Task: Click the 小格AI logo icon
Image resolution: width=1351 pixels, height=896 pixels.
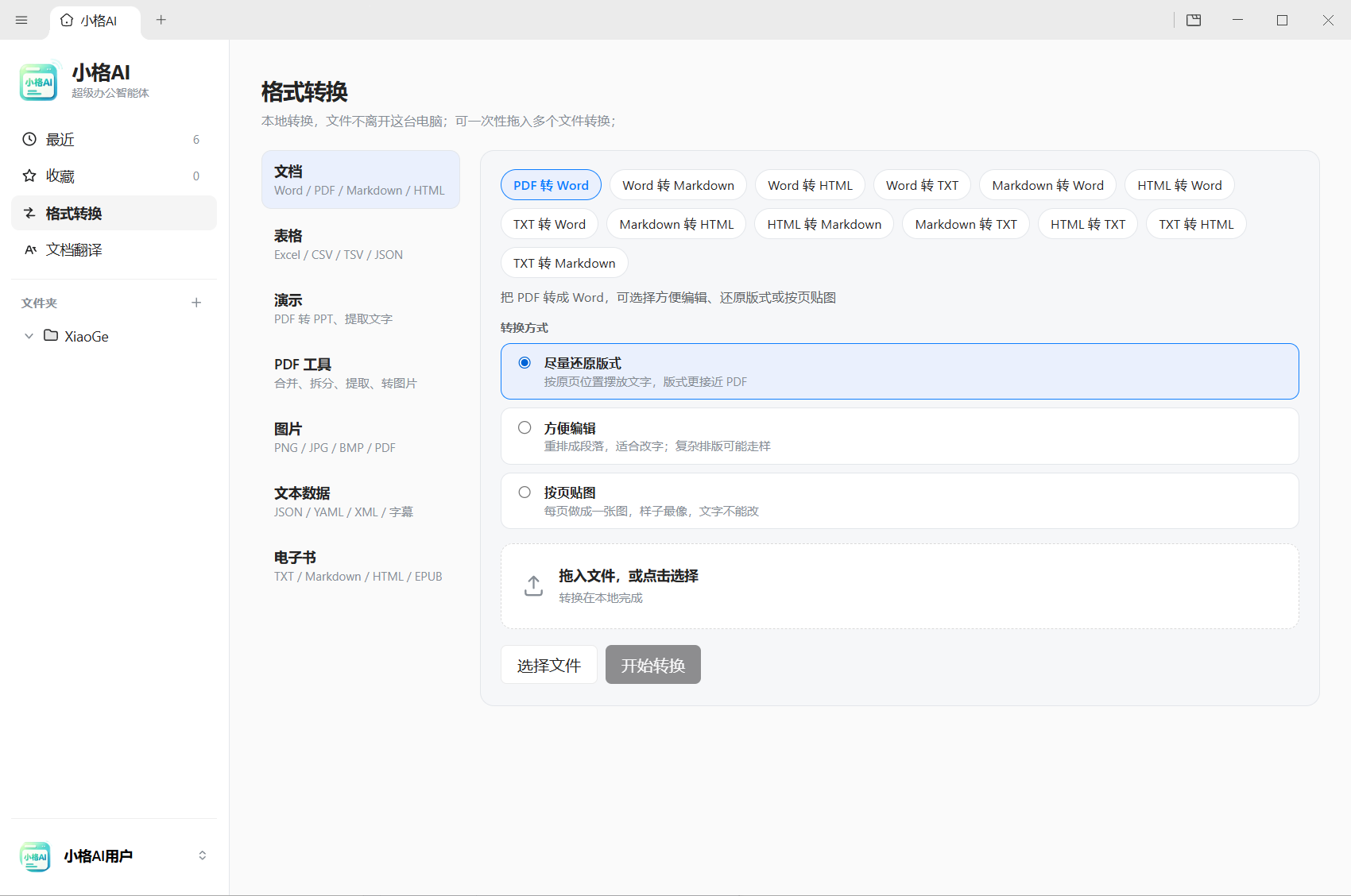Action: (38, 82)
